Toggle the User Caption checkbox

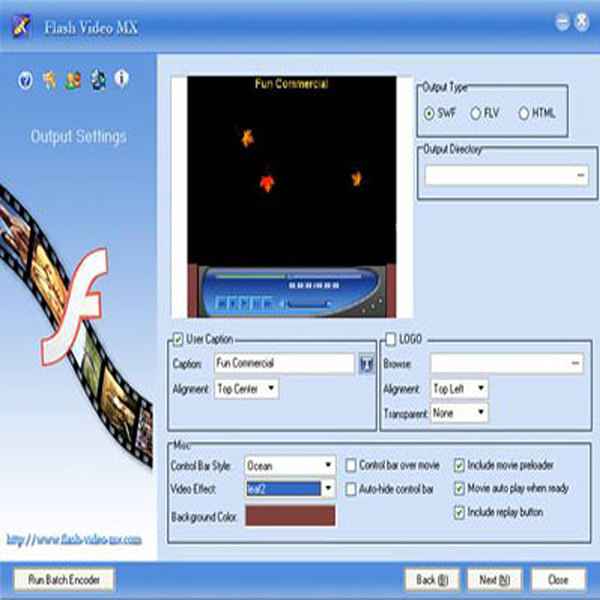tap(178, 339)
